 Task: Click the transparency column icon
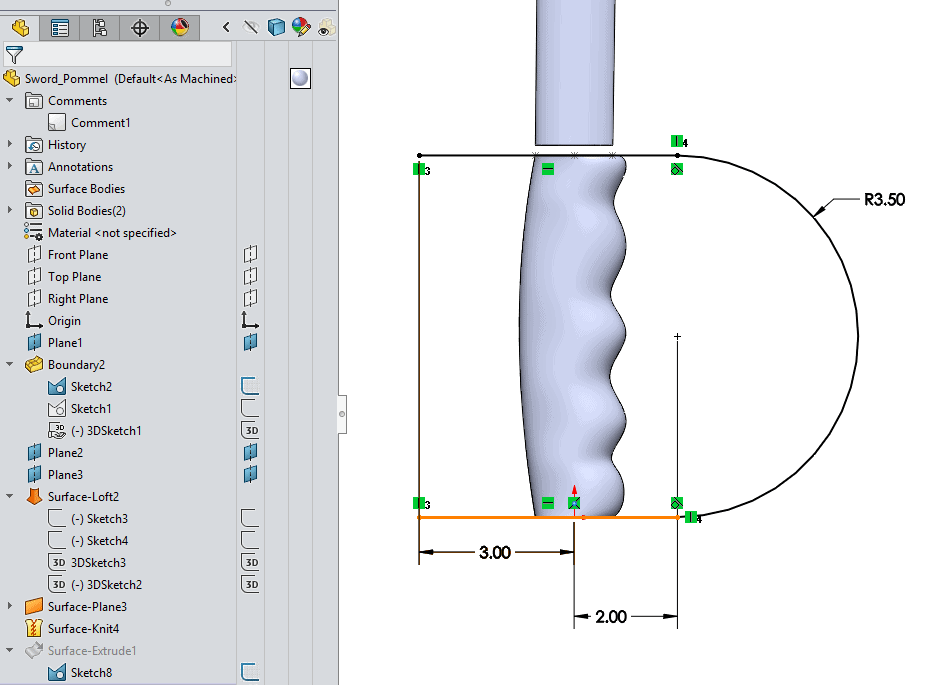pos(325,29)
